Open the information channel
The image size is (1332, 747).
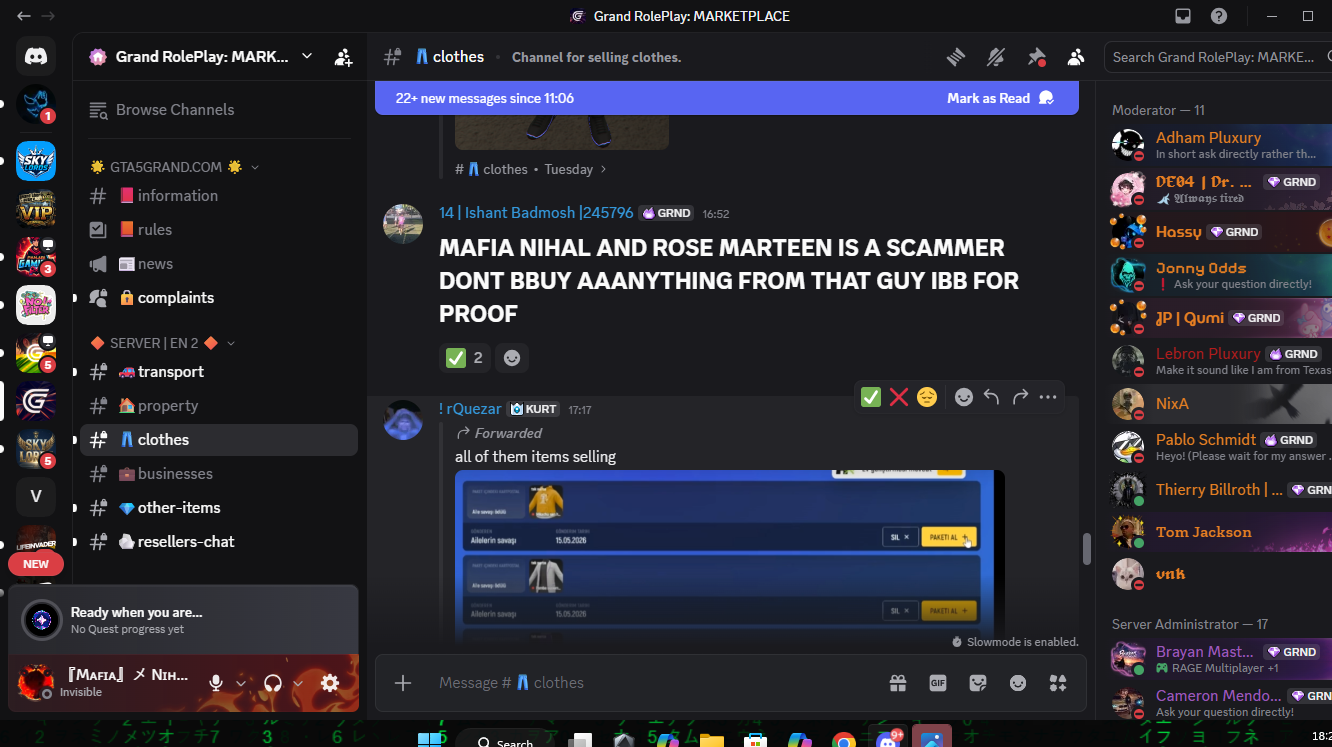pos(218,196)
